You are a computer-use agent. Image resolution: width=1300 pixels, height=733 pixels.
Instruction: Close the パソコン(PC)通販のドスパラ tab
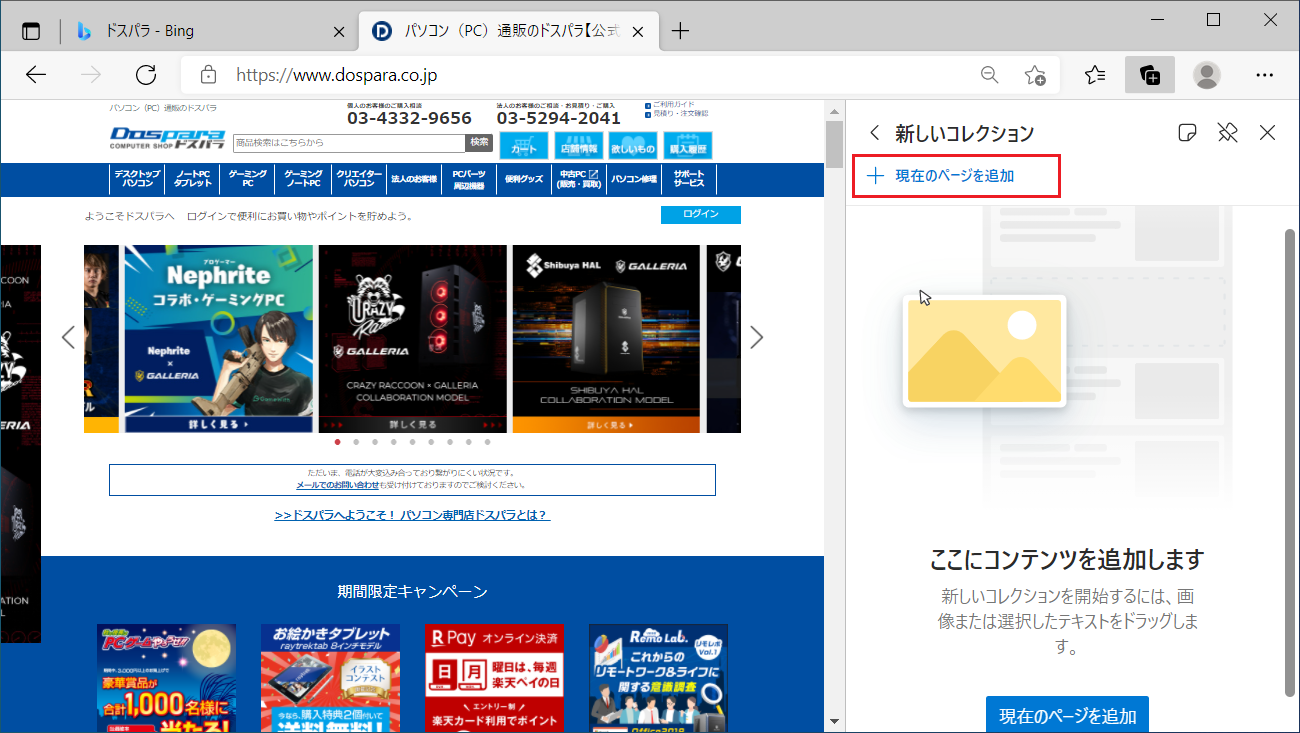(638, 31)
